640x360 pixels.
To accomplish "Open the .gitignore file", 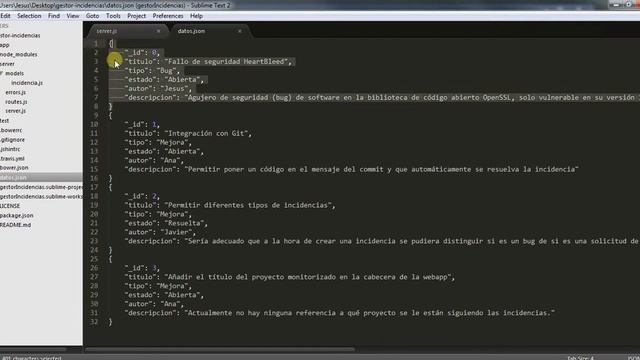I will (12, 140).
